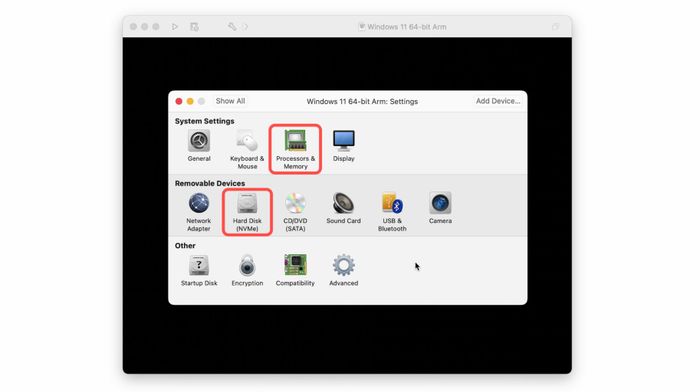Open Advanced settings

point(343,271)
